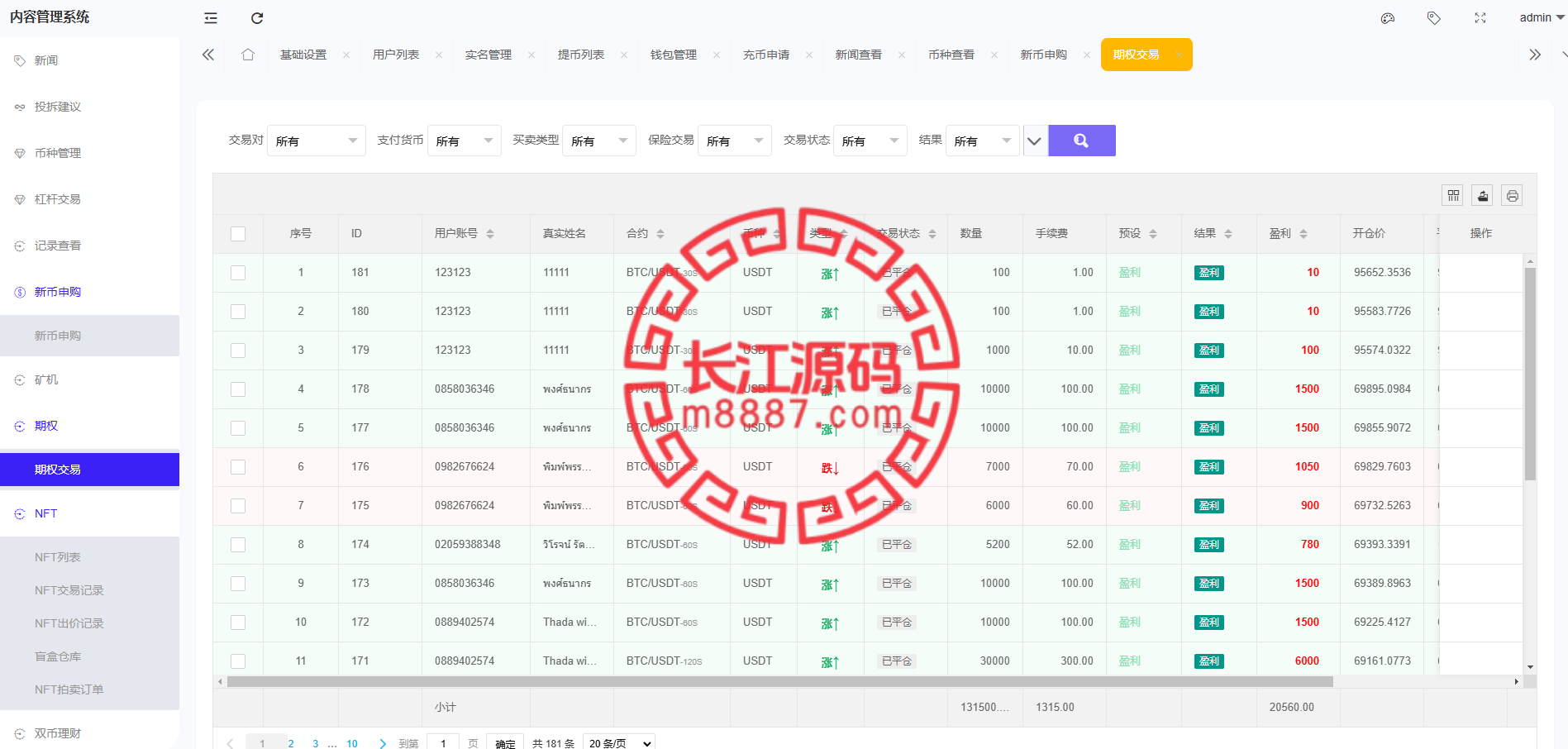Click the page number input field
1568x749 pixels.
click(x=444, y=742)
